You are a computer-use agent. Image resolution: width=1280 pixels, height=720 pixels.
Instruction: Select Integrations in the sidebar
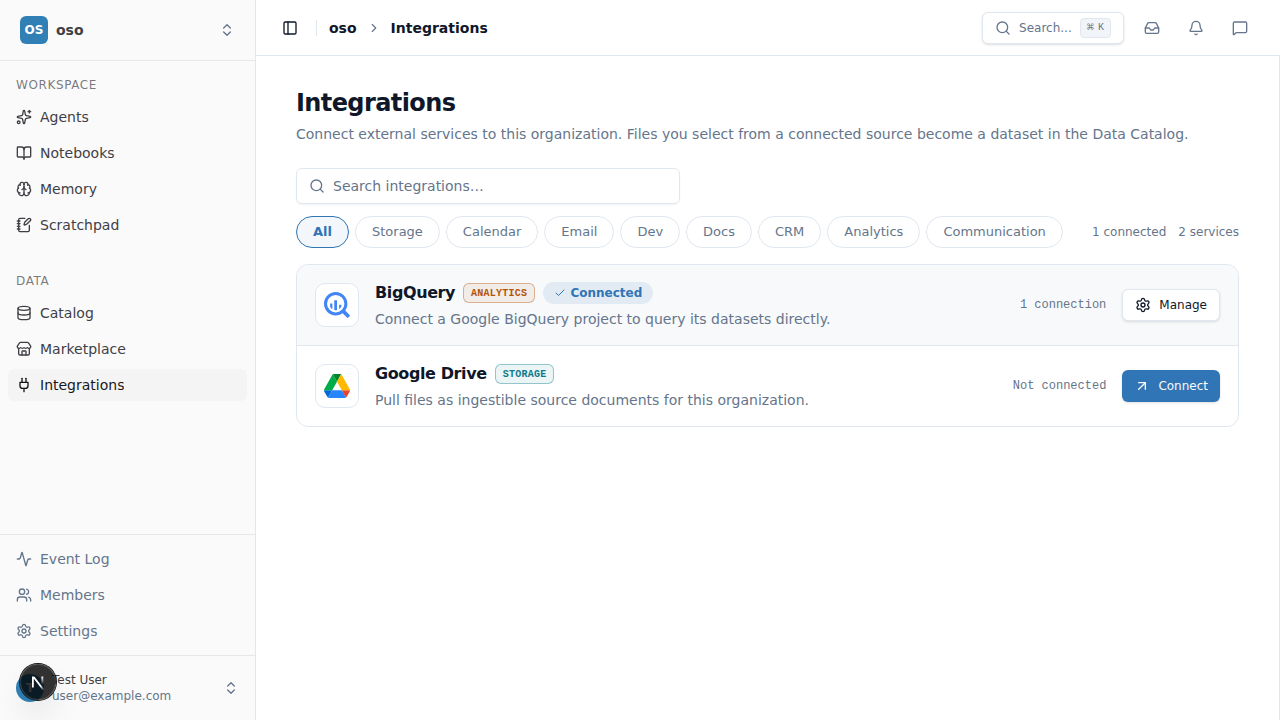pos(127,385)
